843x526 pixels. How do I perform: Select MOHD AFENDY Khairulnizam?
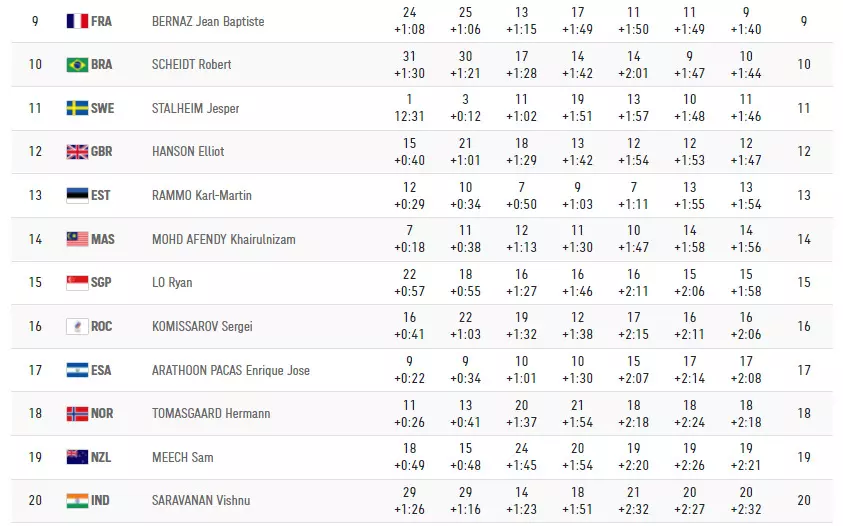223,239
